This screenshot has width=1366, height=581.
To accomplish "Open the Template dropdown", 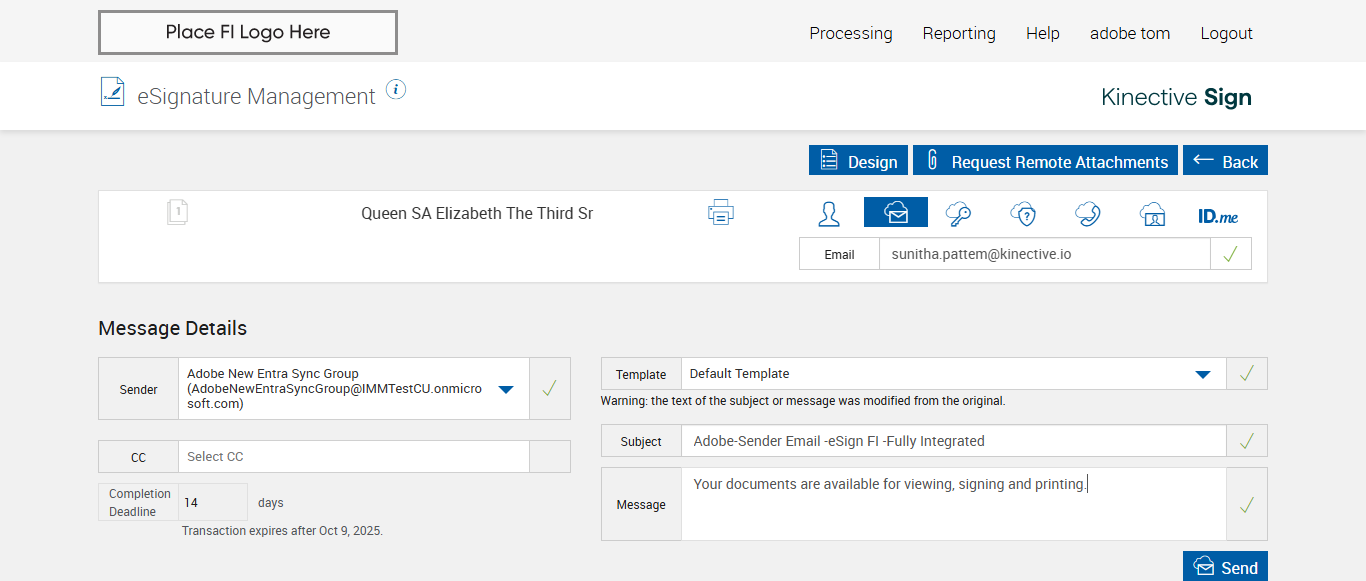I will point(1203,374).
